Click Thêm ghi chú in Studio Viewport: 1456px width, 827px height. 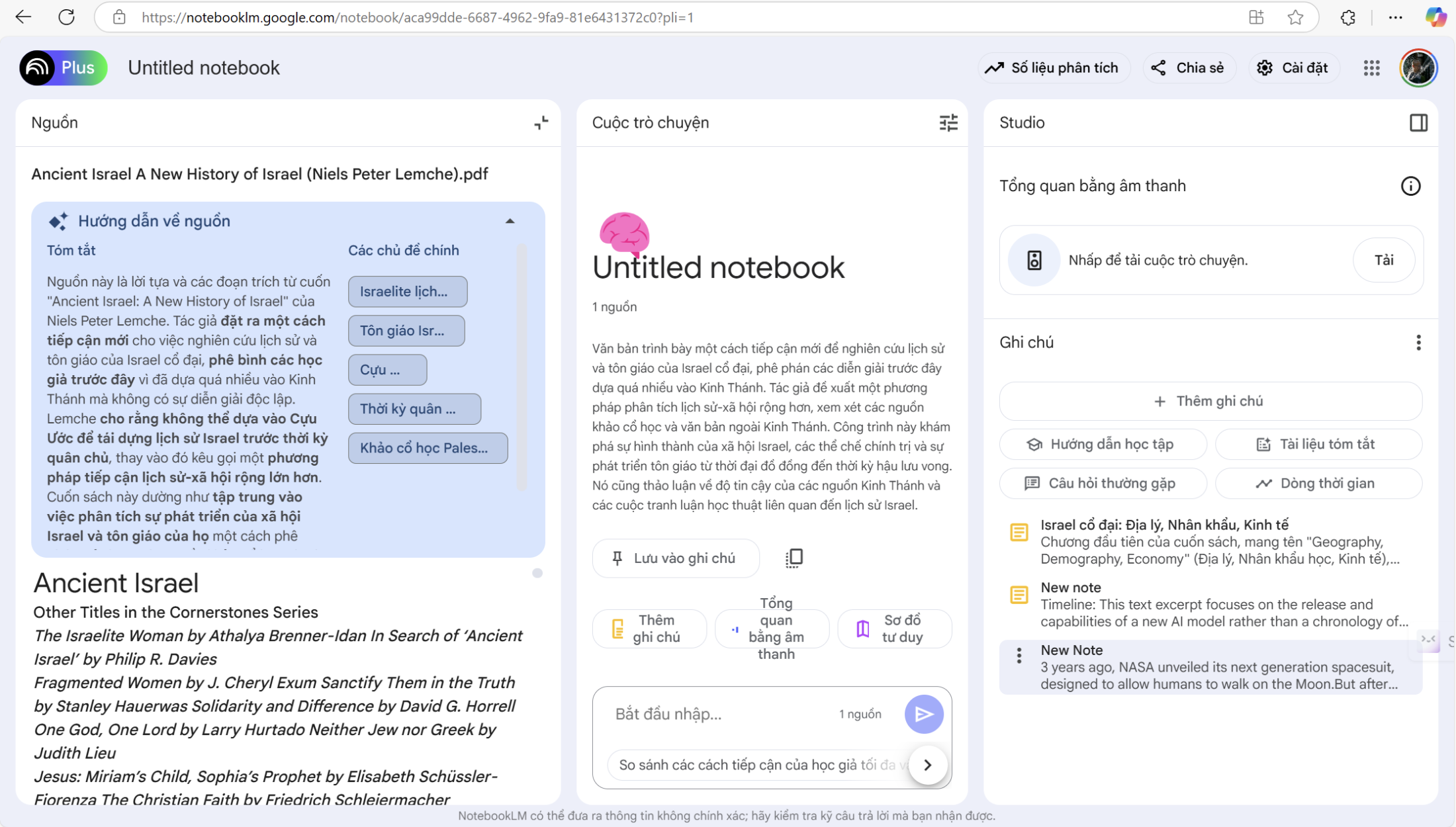click(x=1210, y=401)
